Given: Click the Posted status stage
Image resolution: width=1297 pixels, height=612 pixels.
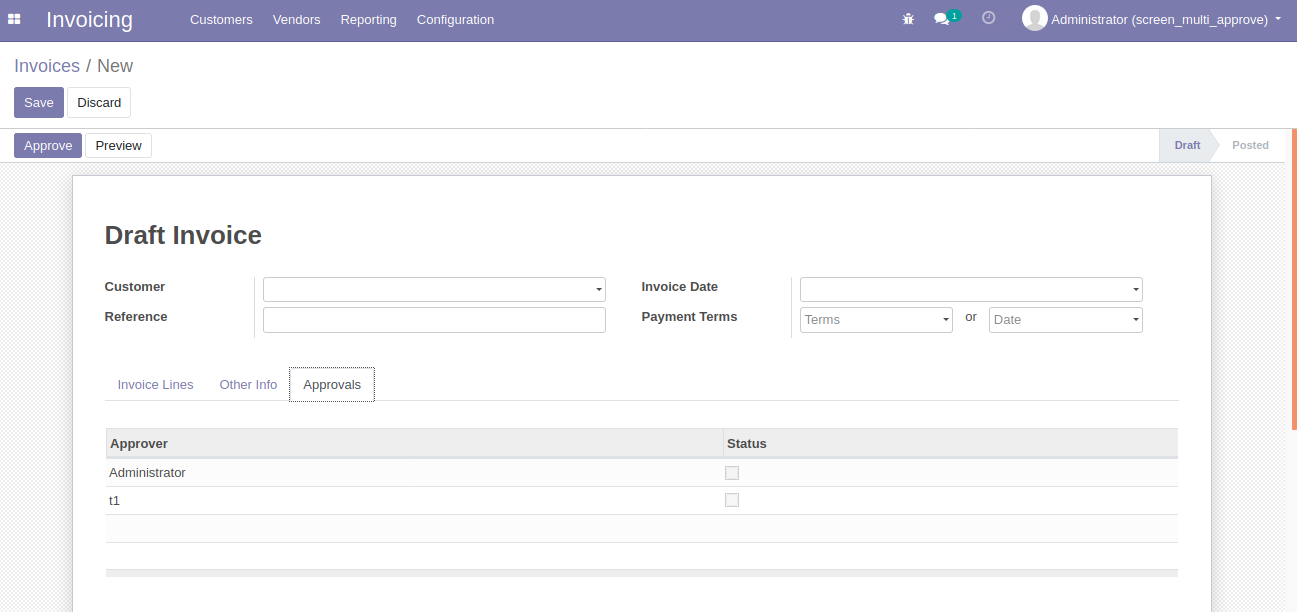Looking at the screenshot, I should click(x=1250, y=145).
